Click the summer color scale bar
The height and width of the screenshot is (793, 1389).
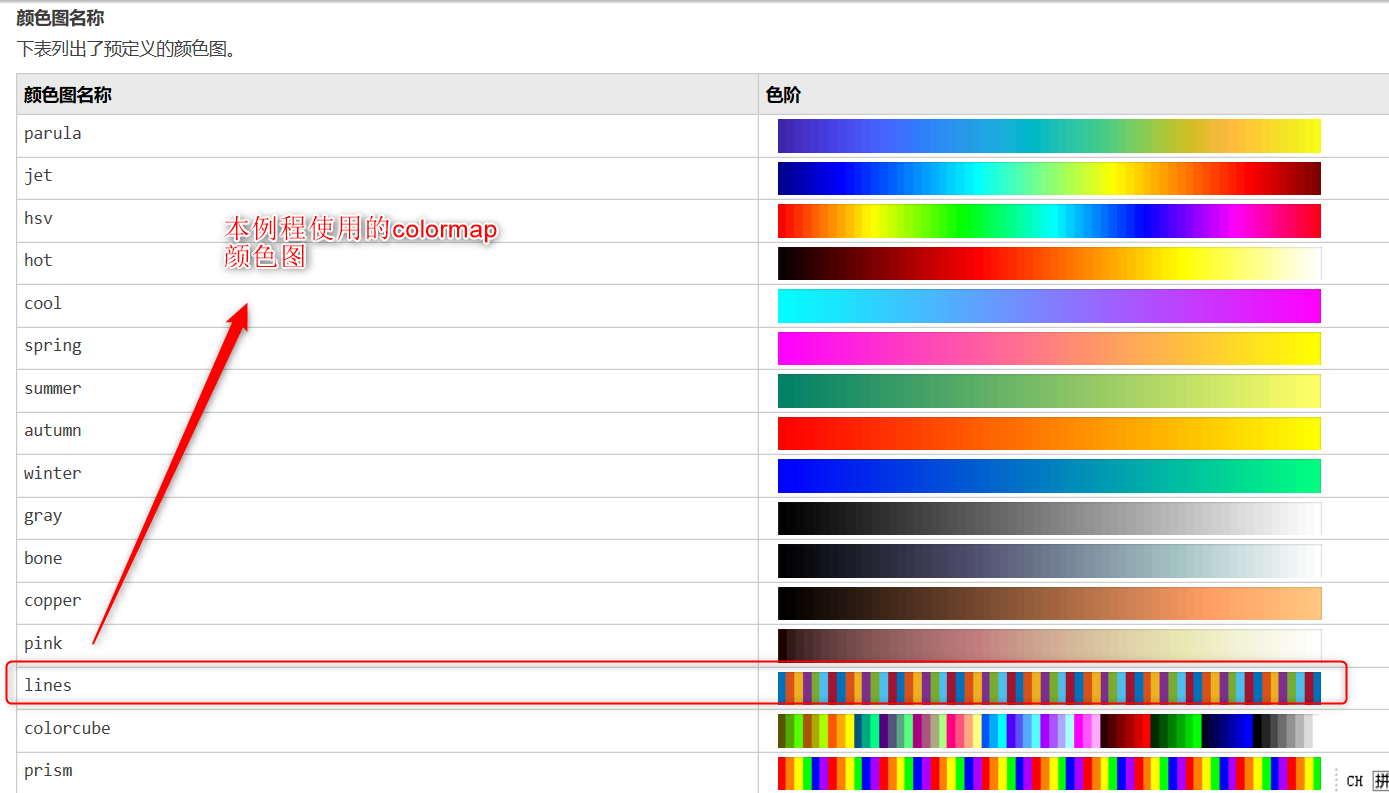(1049, 391)
